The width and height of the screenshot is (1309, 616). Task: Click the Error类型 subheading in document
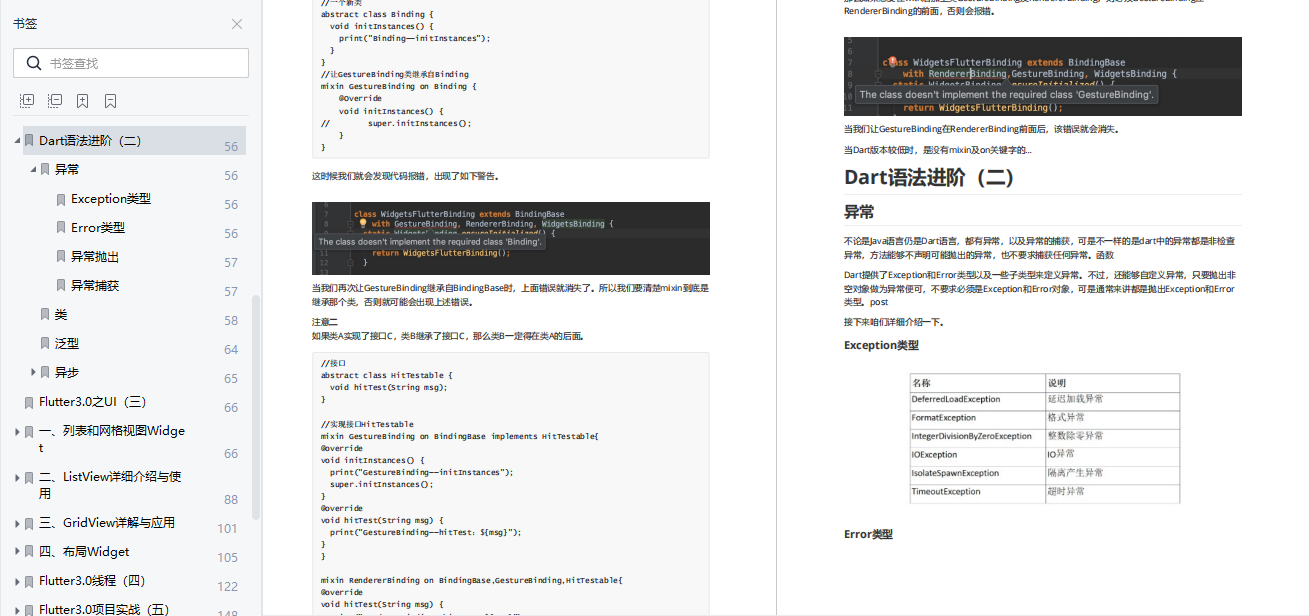coord(868,534)
